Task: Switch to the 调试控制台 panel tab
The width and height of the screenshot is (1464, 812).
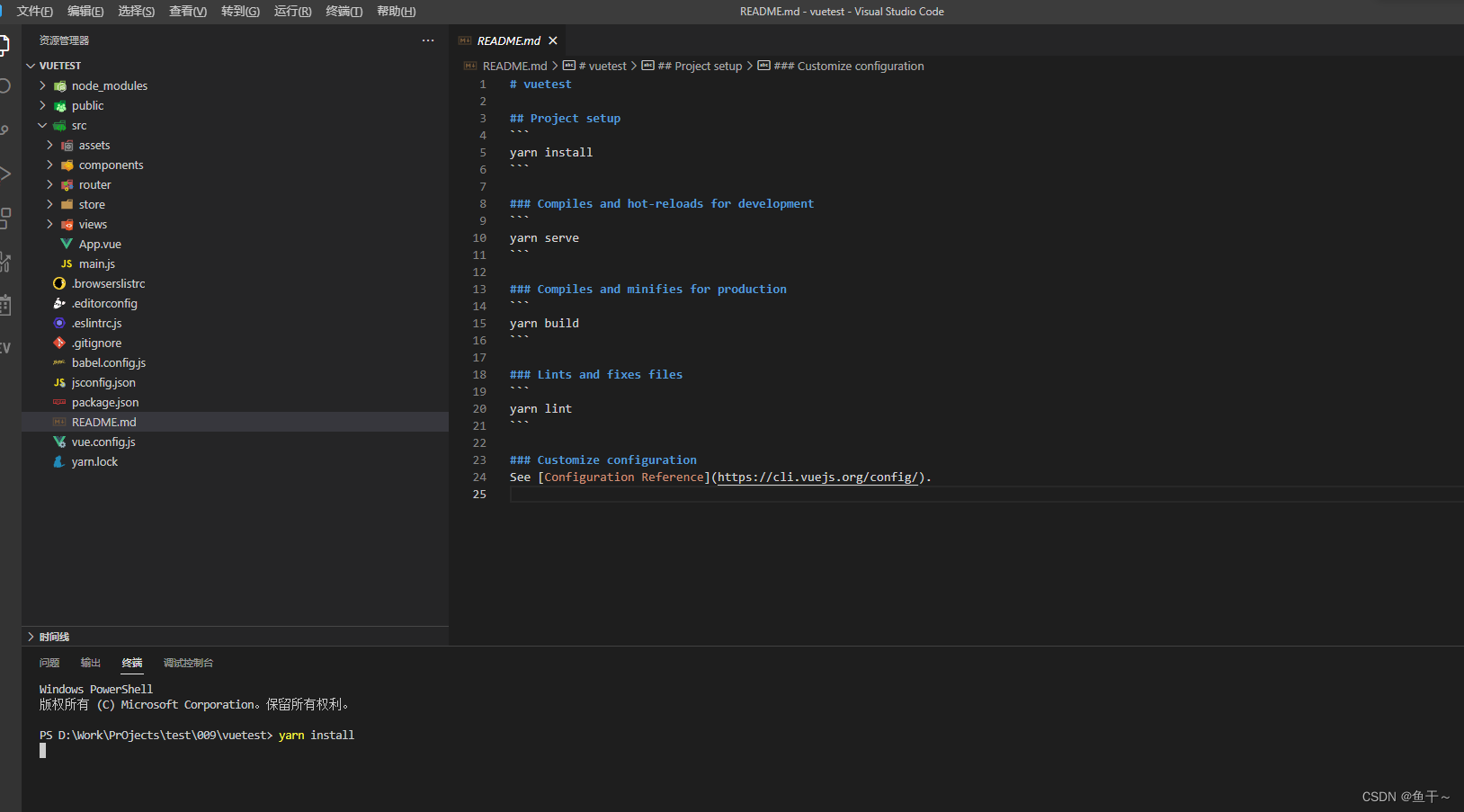Action: pyautogui.click(x=188, y=663)
